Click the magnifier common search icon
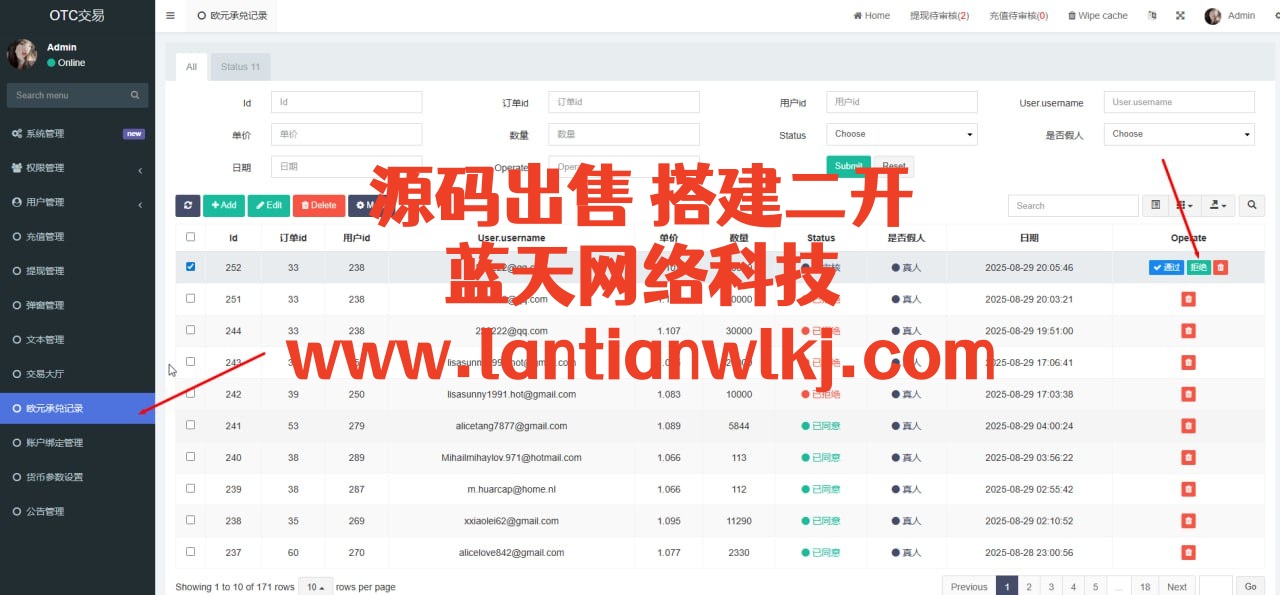This screenshot has width=1280, height=595. pos(1251,205)
